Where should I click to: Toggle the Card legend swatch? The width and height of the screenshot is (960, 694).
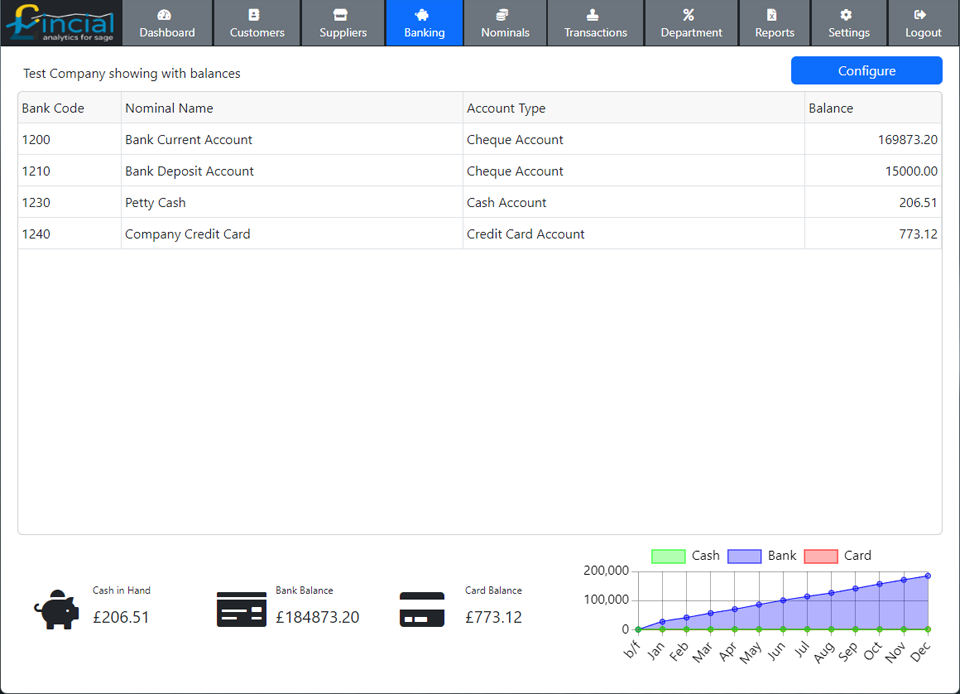click(x=820, y=556)
